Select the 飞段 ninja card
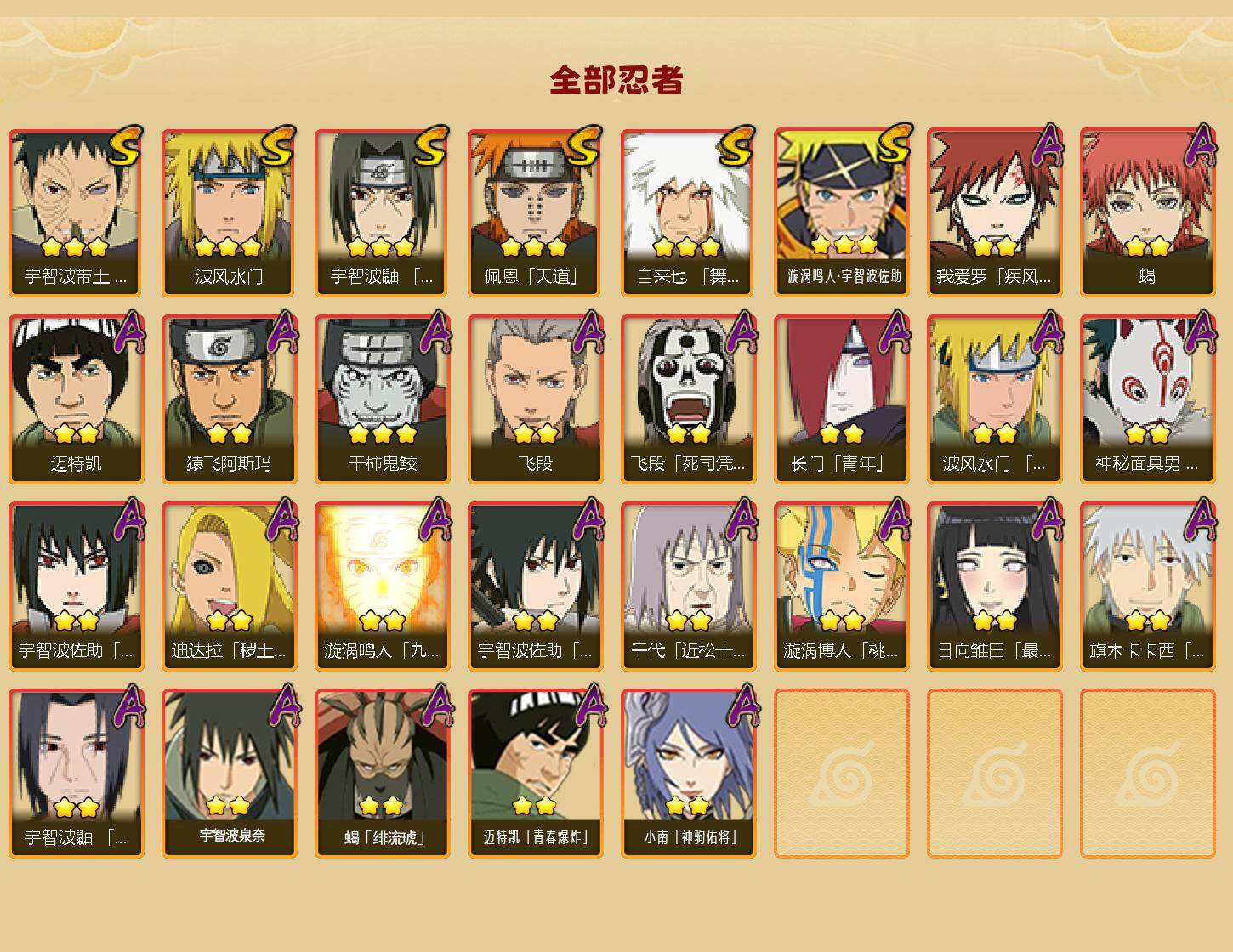 [x=535, y=399]
